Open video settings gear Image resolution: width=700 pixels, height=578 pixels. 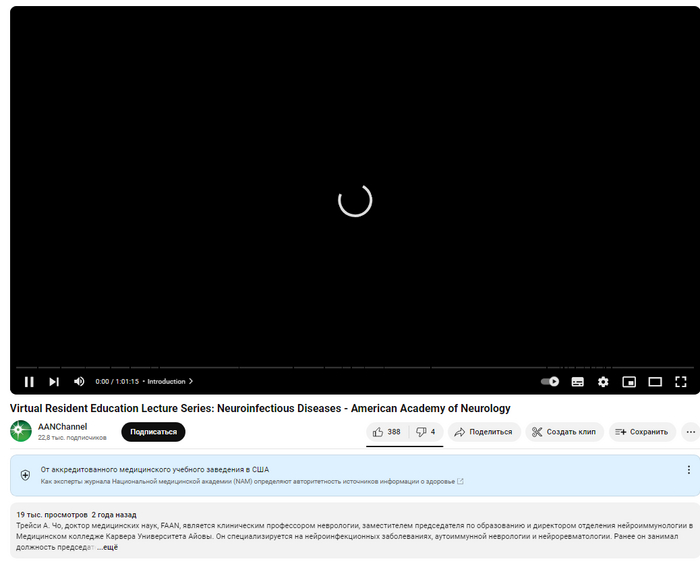(603, 382)
